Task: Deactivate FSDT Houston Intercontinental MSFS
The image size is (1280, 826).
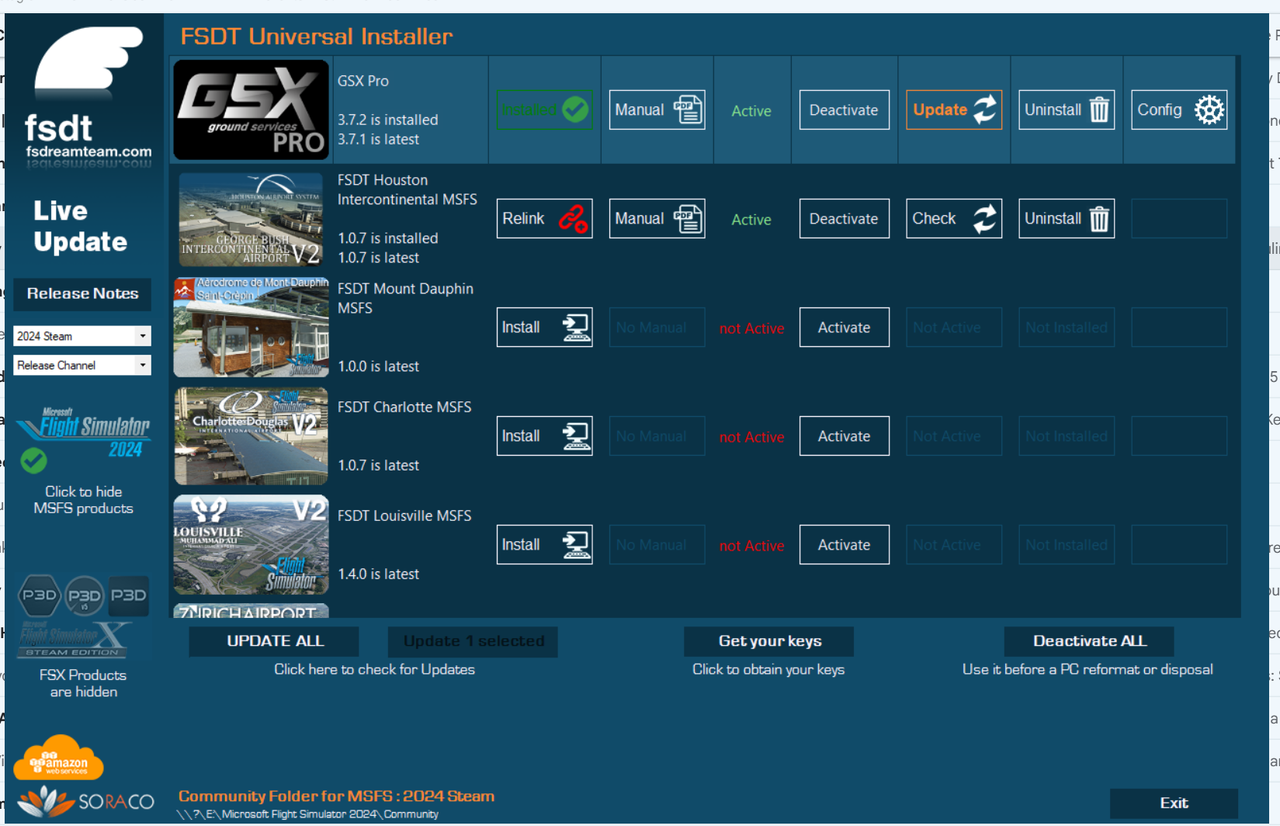Action: (x=844, y=219)
